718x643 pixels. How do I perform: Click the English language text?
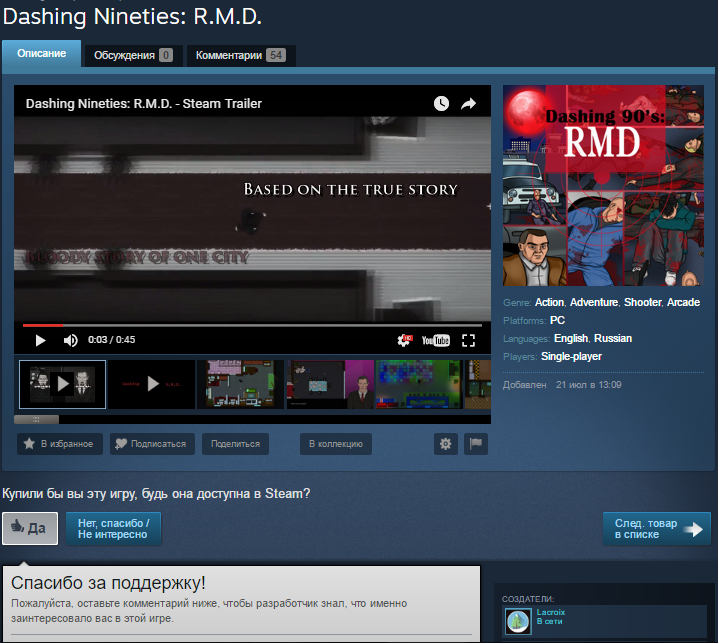(571, 338)
